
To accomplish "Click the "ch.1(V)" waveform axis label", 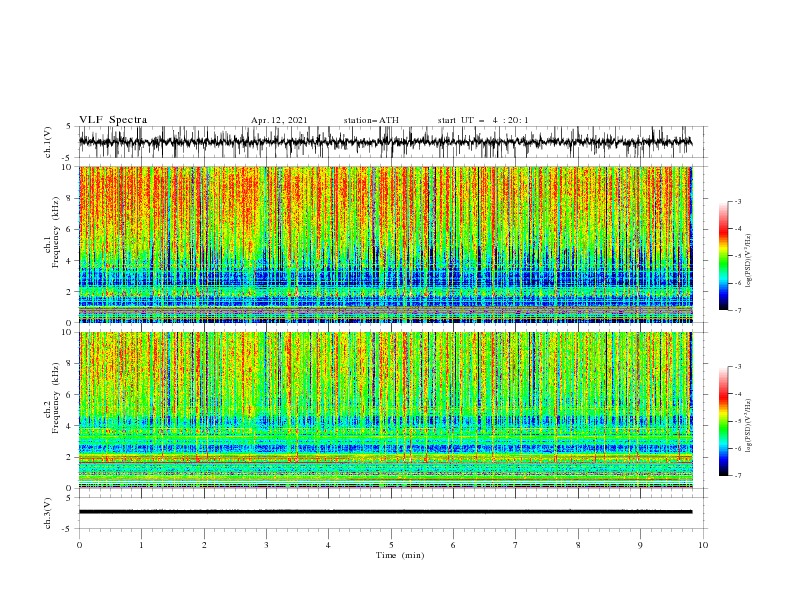I will (48, 142).
